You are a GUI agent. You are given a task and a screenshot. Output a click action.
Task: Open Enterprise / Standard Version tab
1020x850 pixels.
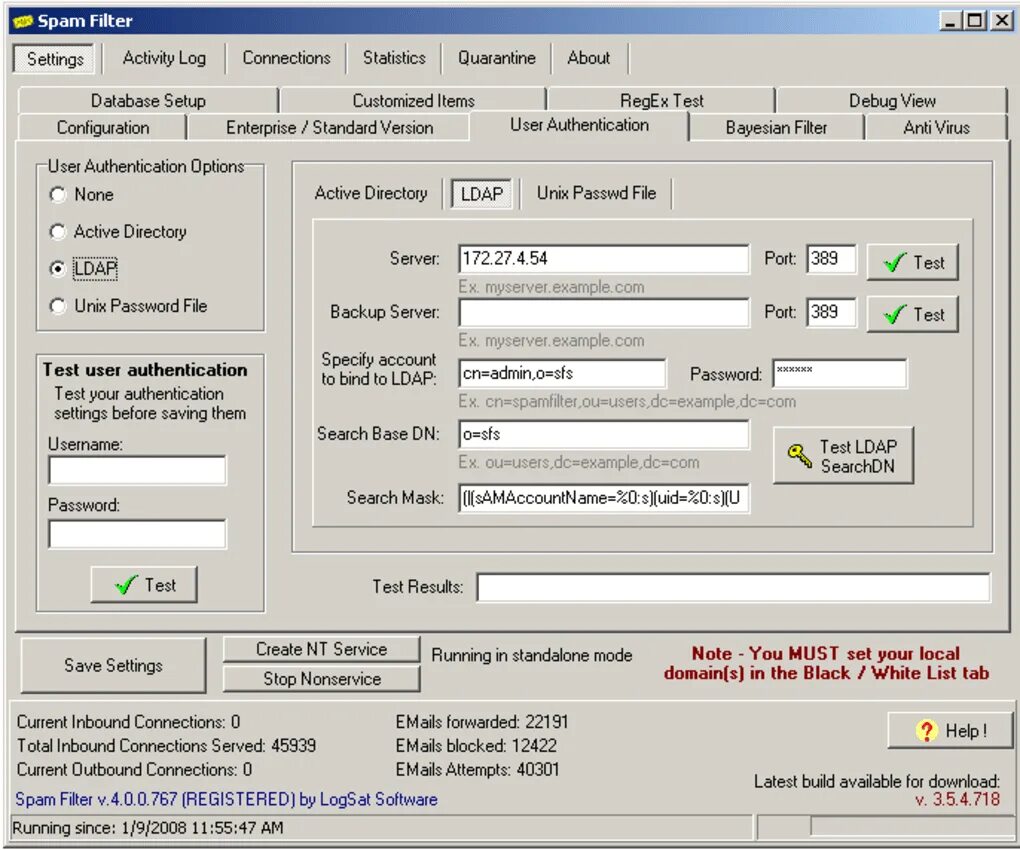(329, 127)
